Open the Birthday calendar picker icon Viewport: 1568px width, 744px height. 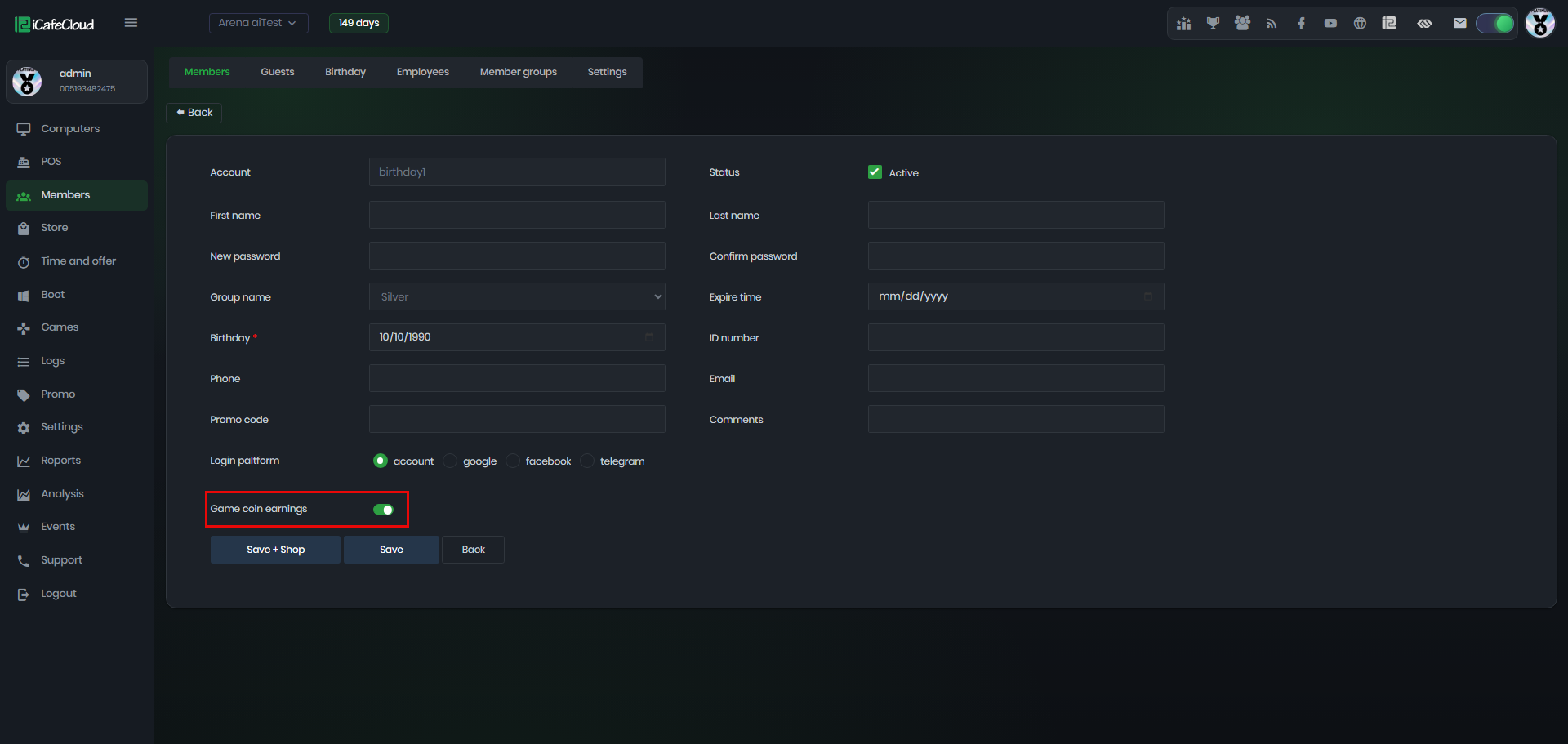pyautogui.click(x=649, y=337)
